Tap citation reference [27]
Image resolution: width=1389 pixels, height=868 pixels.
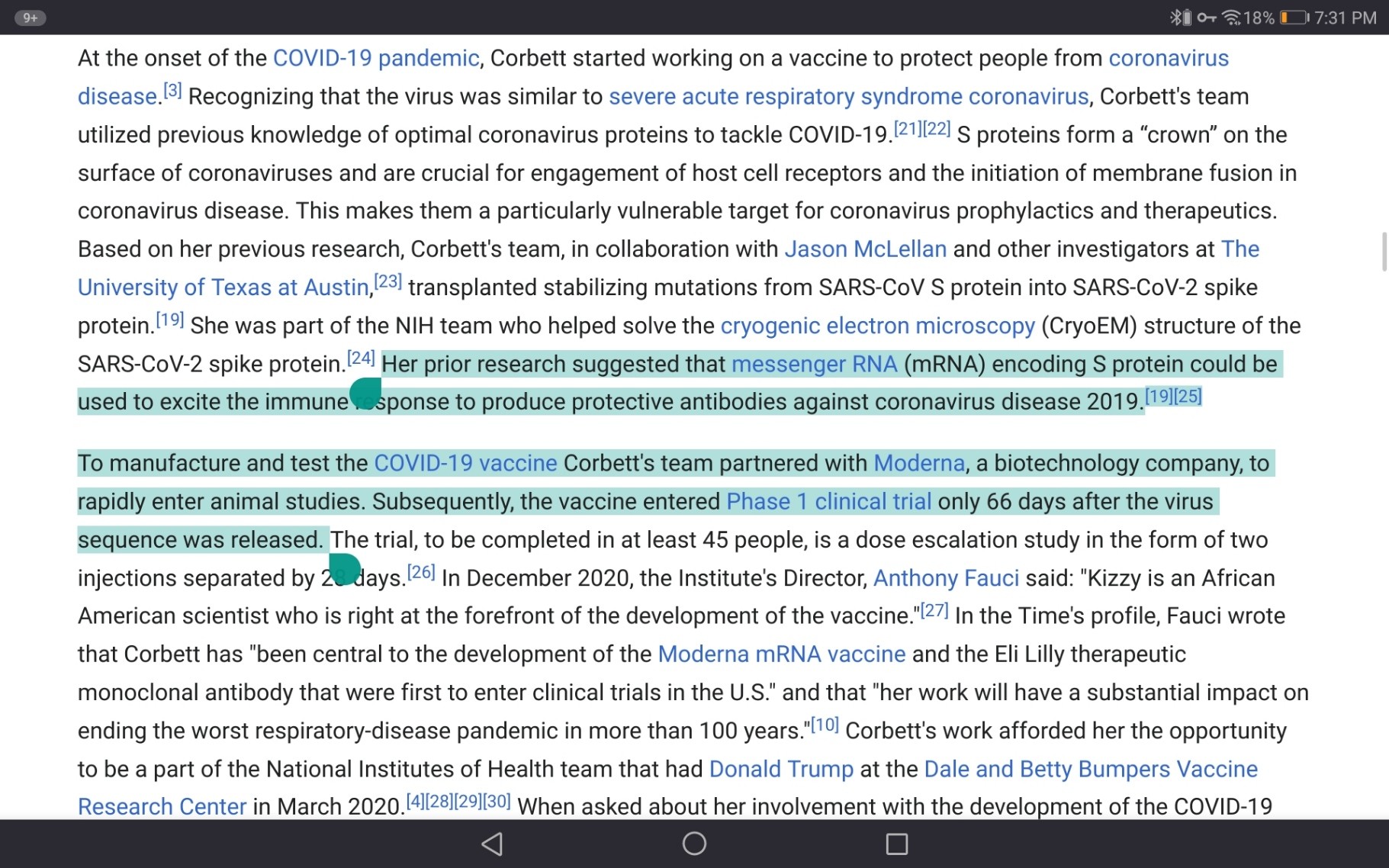pos(934,609)
